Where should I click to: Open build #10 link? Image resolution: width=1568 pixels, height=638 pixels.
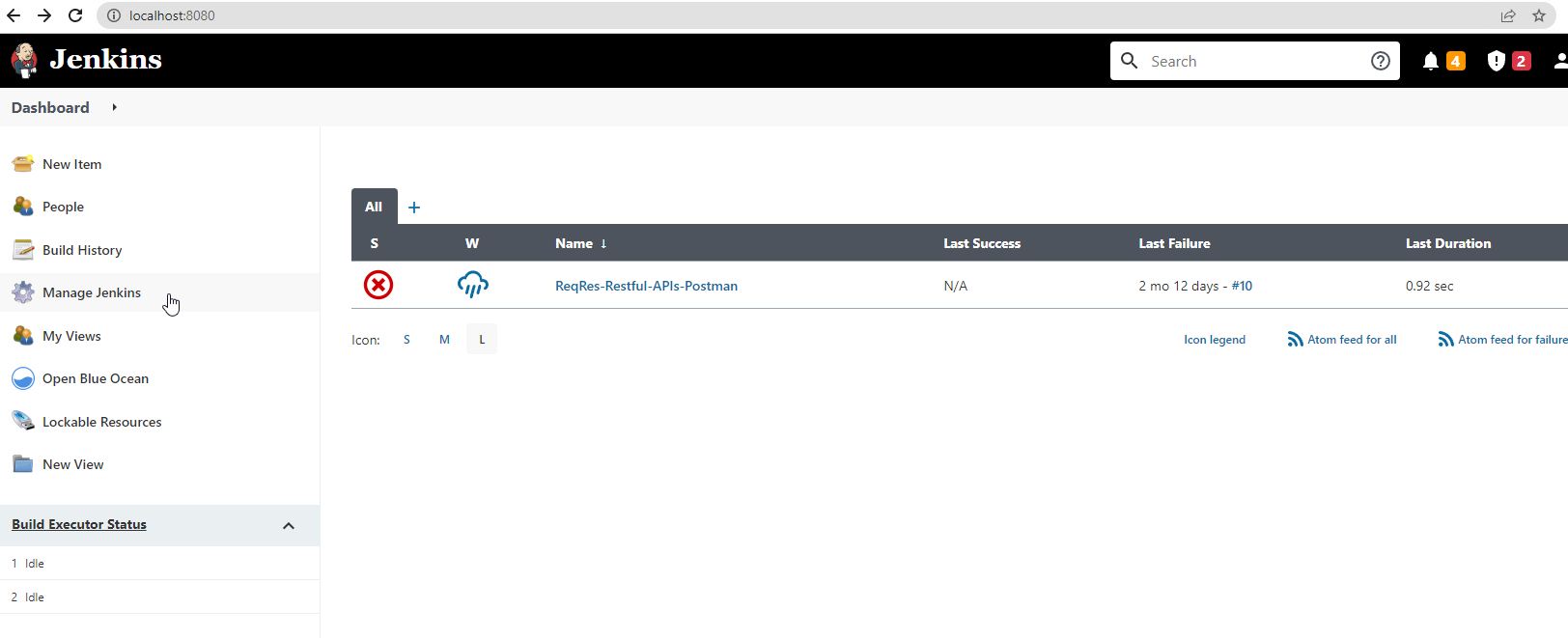(x=1242, y=286)
